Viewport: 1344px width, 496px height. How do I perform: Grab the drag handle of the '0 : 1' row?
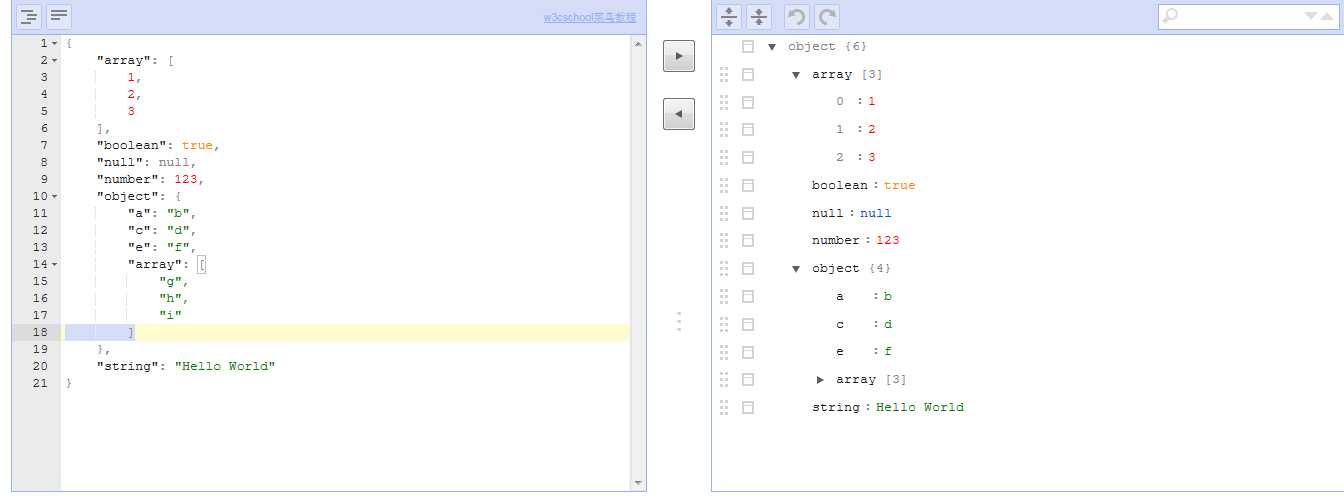(x=724, y=101)
